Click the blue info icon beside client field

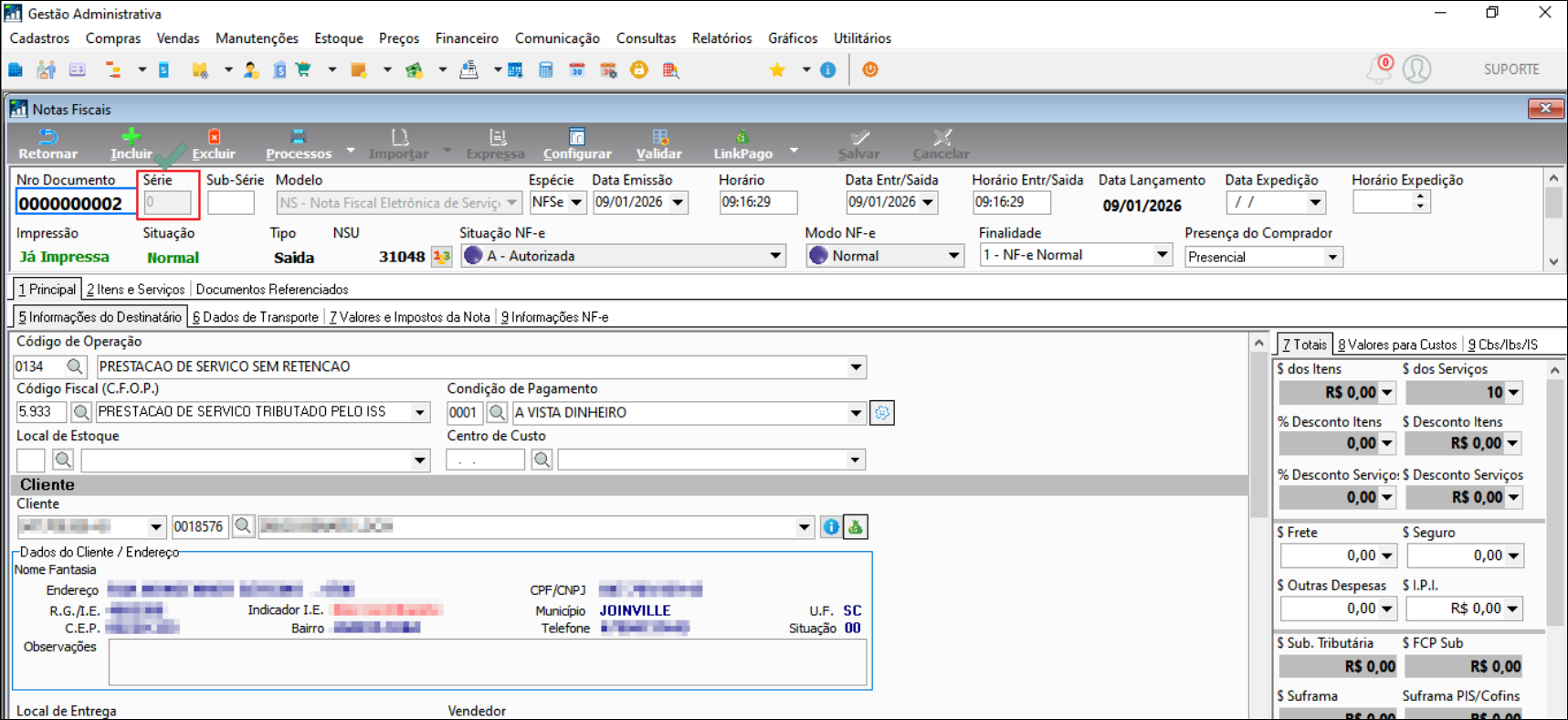point(830,527)
